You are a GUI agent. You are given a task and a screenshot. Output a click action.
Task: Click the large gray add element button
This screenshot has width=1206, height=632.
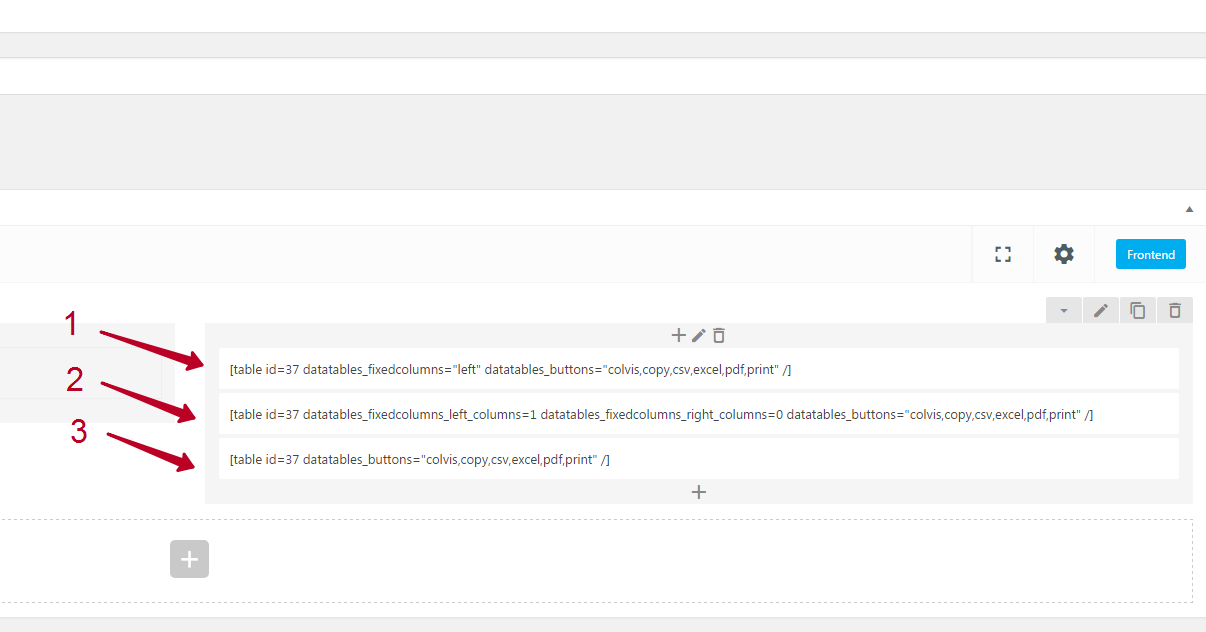click(x=189, y=559)
